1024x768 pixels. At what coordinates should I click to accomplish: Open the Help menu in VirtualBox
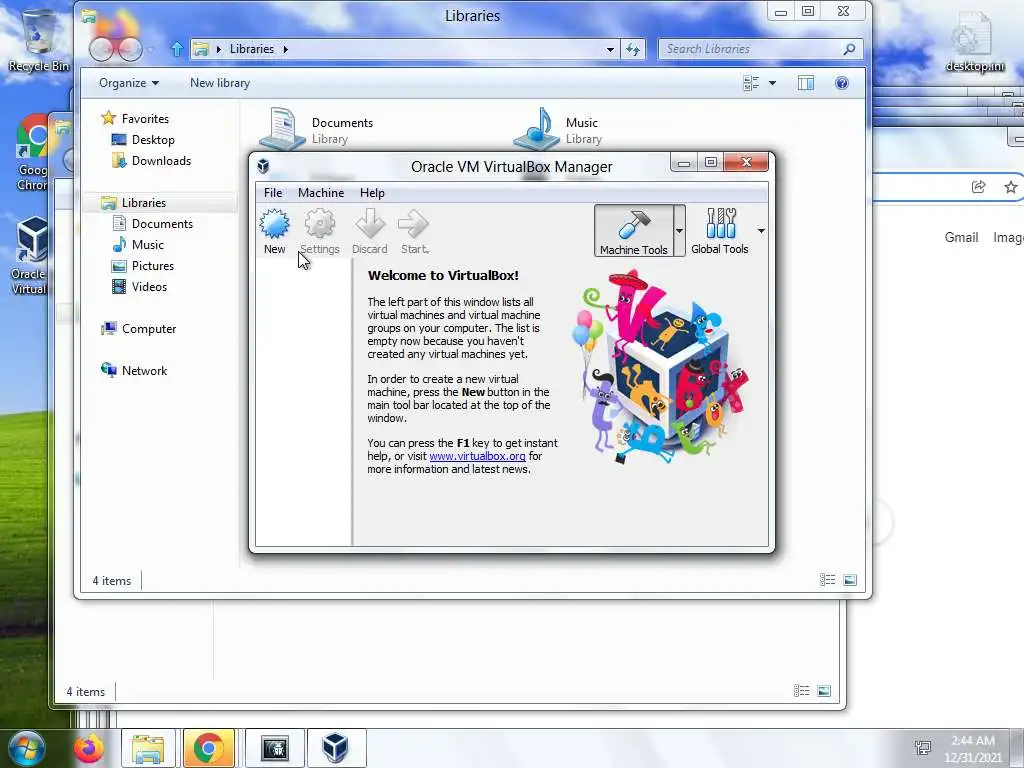(x=372, y=193)
